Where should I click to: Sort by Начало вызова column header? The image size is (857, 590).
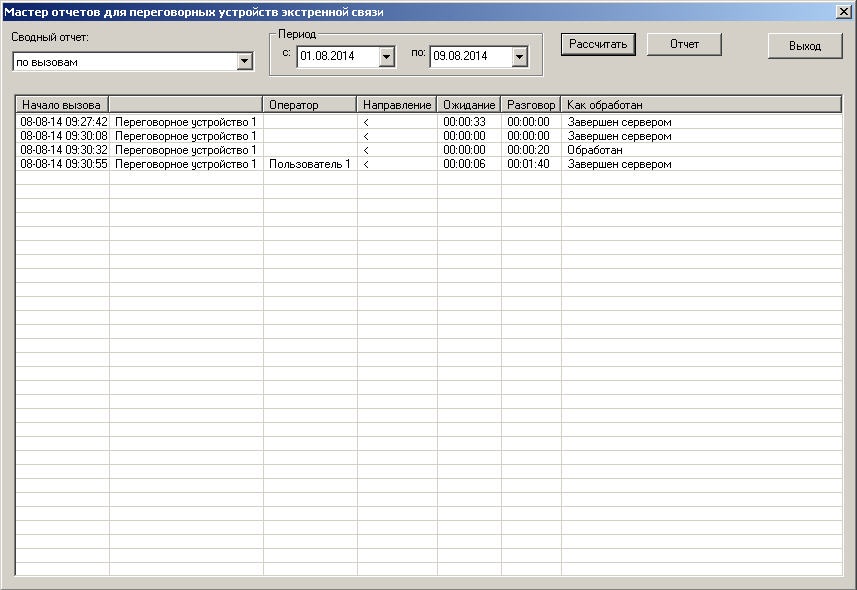pos(62,105)
